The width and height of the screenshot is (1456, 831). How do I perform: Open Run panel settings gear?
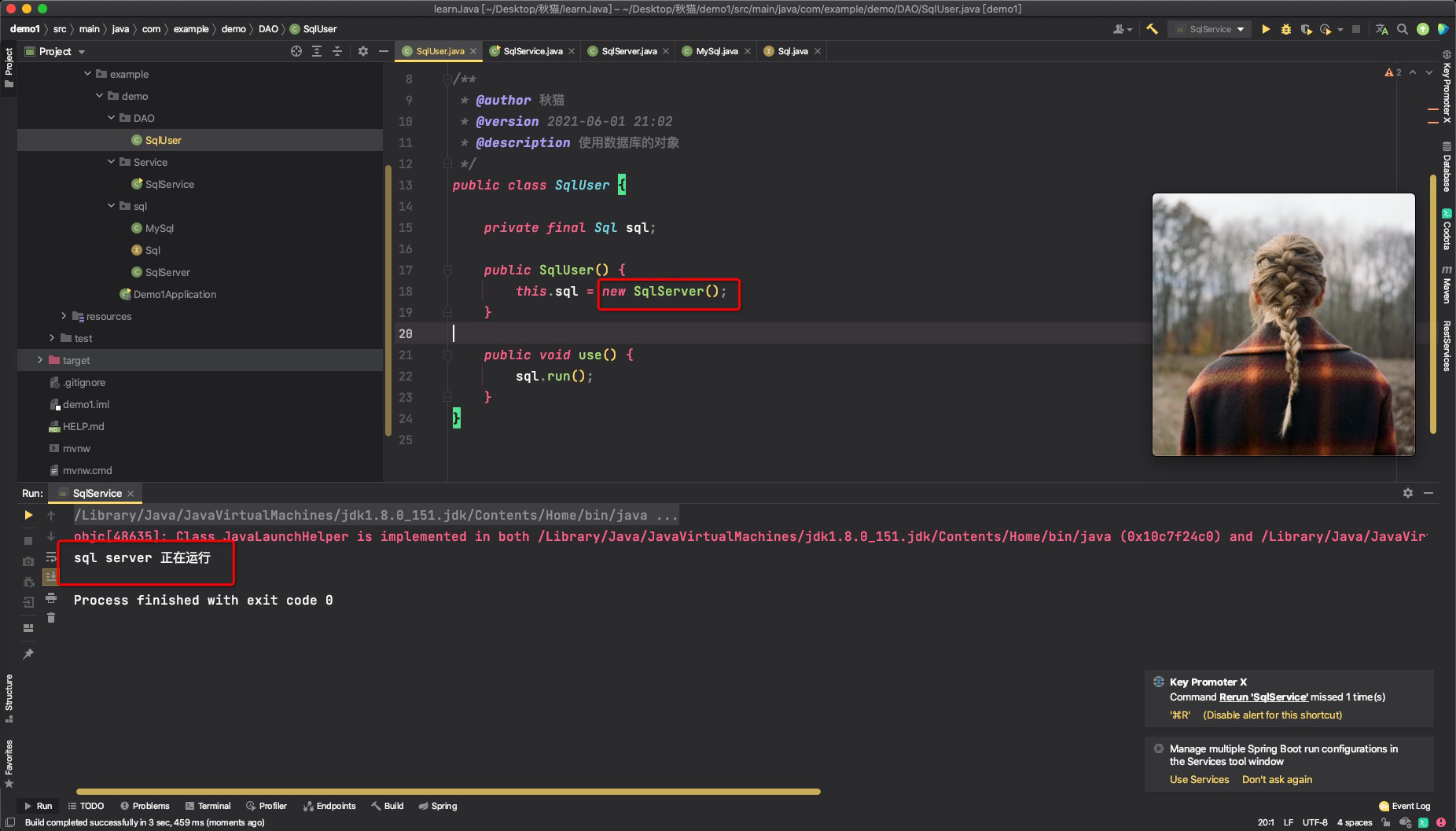(x=1408, y=493)
